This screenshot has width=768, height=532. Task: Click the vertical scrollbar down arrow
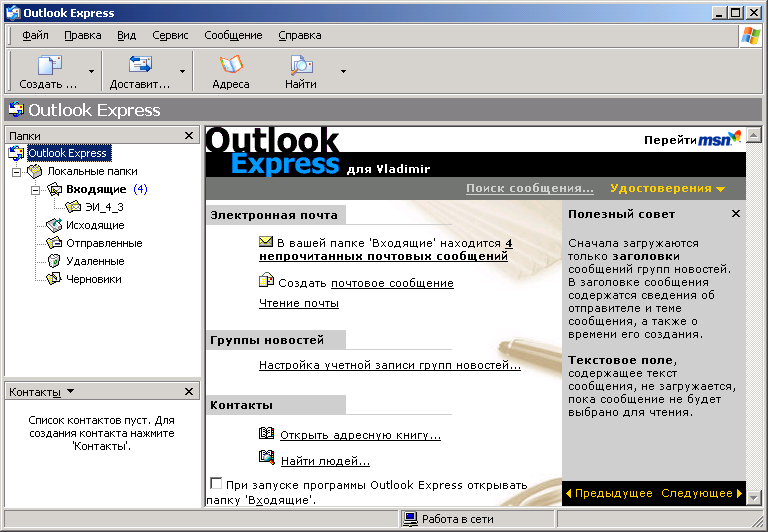[x=754, y=498]
